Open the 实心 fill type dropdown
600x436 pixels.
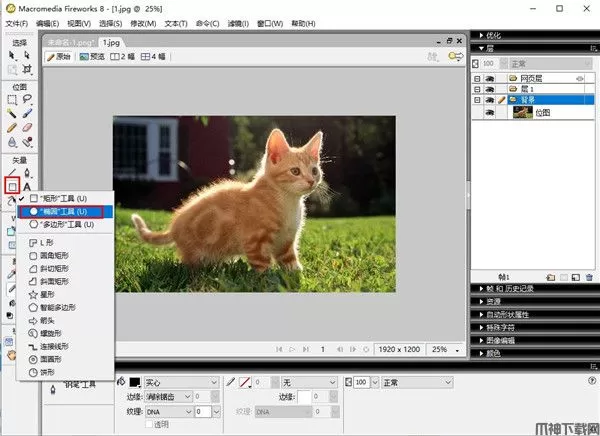180,382
